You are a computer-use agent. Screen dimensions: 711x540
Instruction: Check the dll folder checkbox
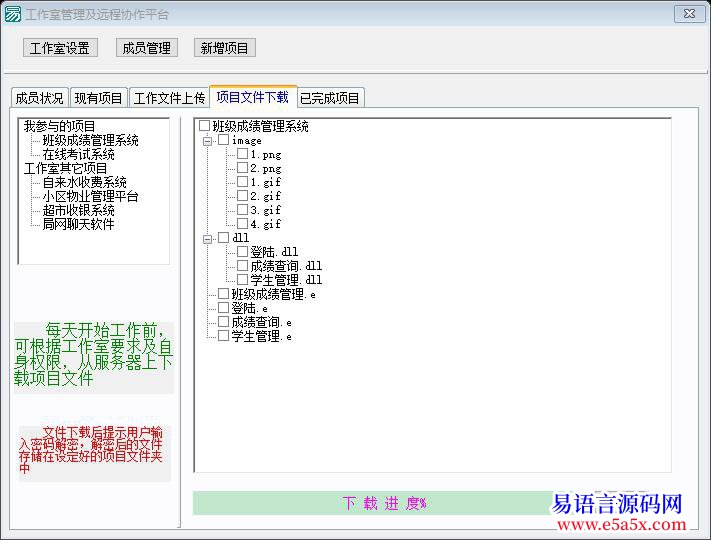[223, 238]
